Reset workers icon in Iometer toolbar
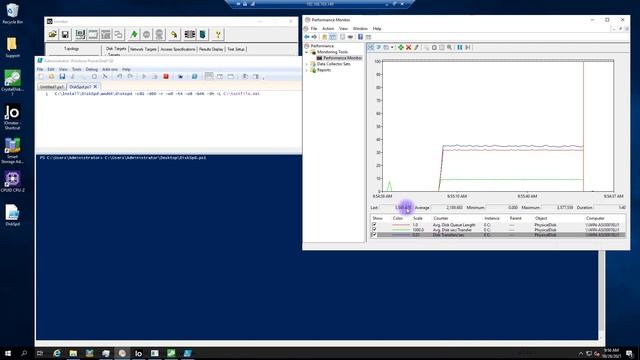This screenshot has width=640, height=360. point(174,35)
